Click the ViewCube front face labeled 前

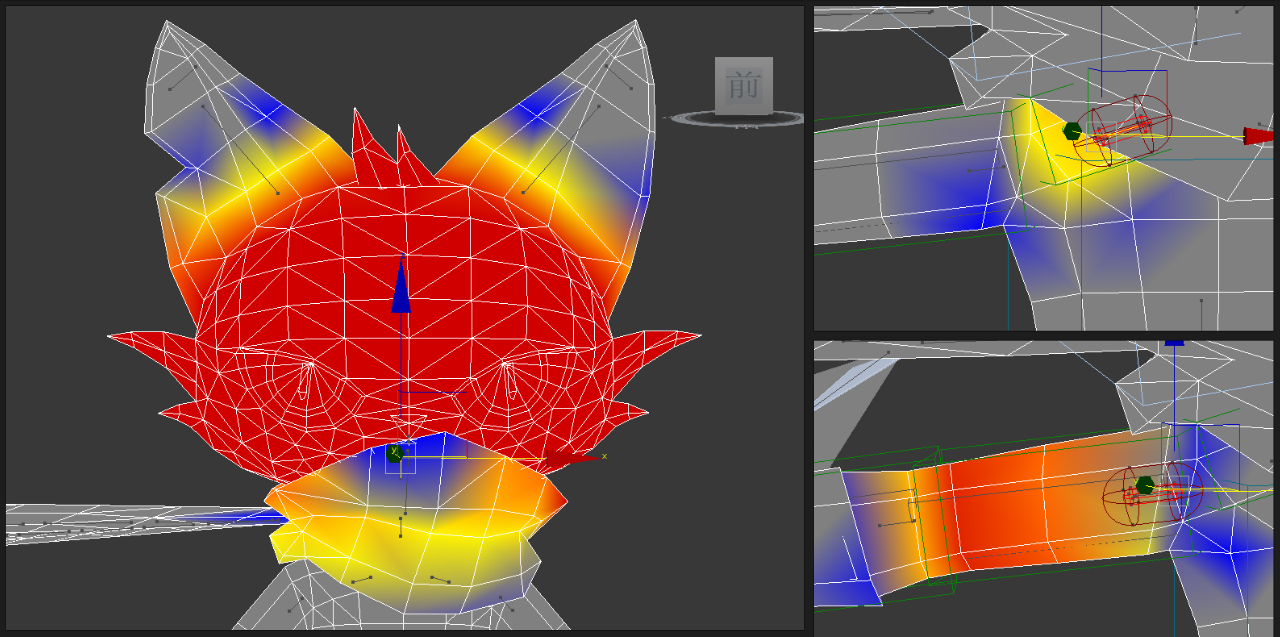(x=743, y=85)
